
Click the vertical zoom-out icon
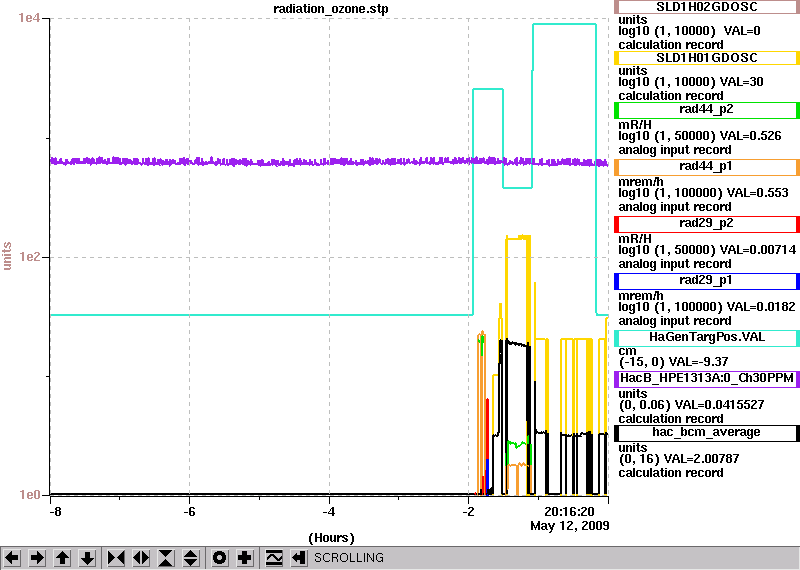190,558
